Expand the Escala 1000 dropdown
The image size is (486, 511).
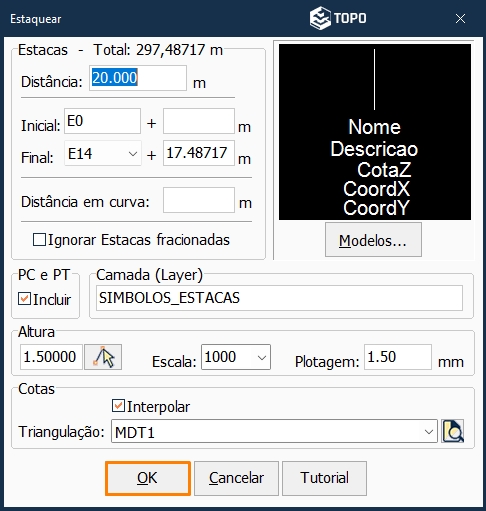236,357
